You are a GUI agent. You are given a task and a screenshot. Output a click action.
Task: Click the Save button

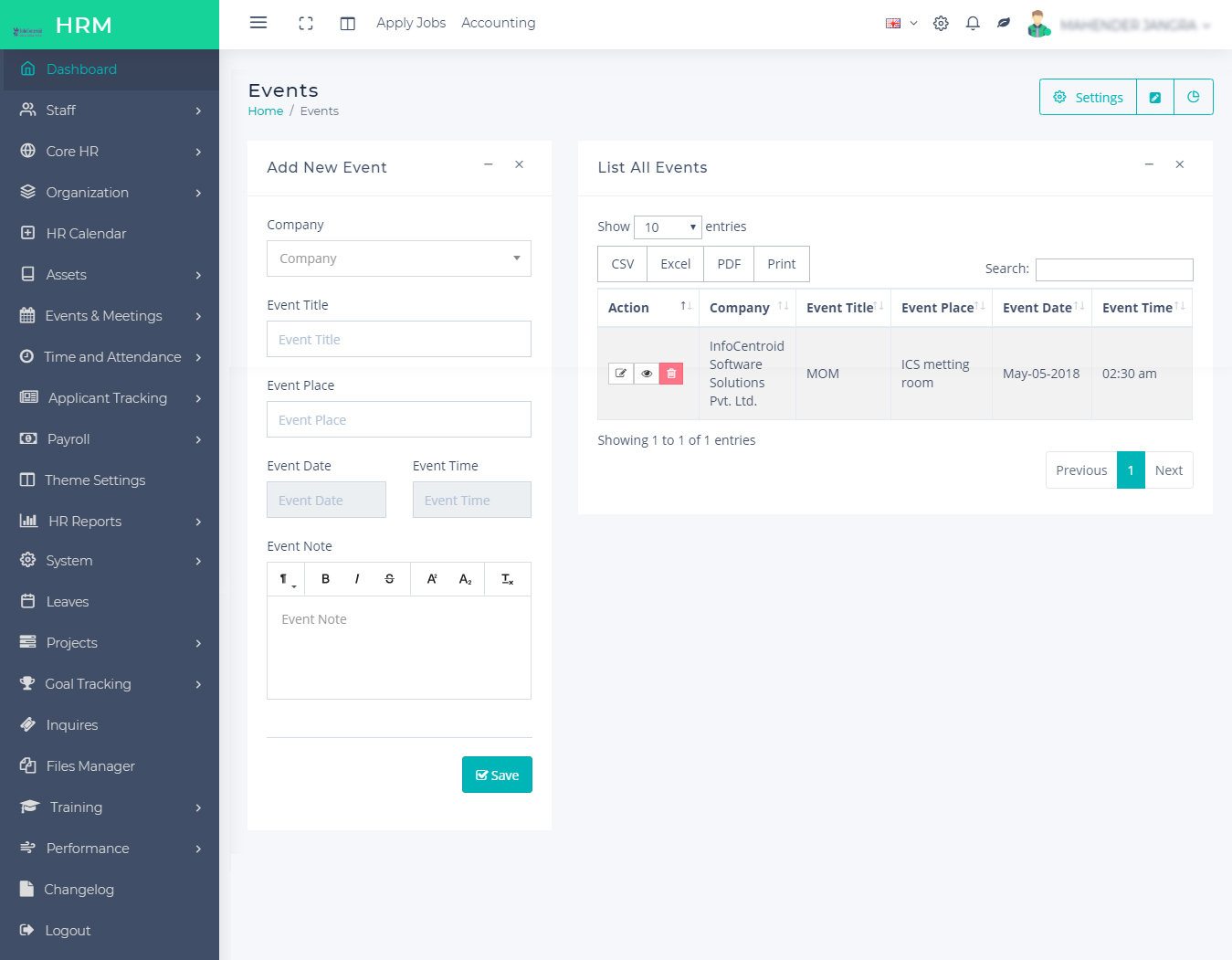coord(497,775)
